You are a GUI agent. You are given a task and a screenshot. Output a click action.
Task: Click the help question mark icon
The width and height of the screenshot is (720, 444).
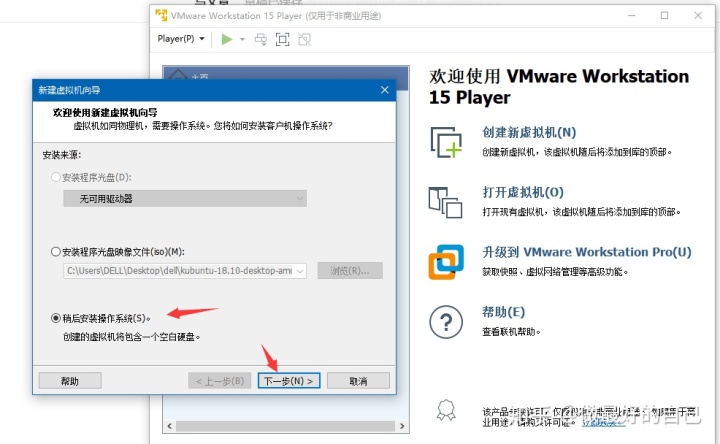point(446,322)
